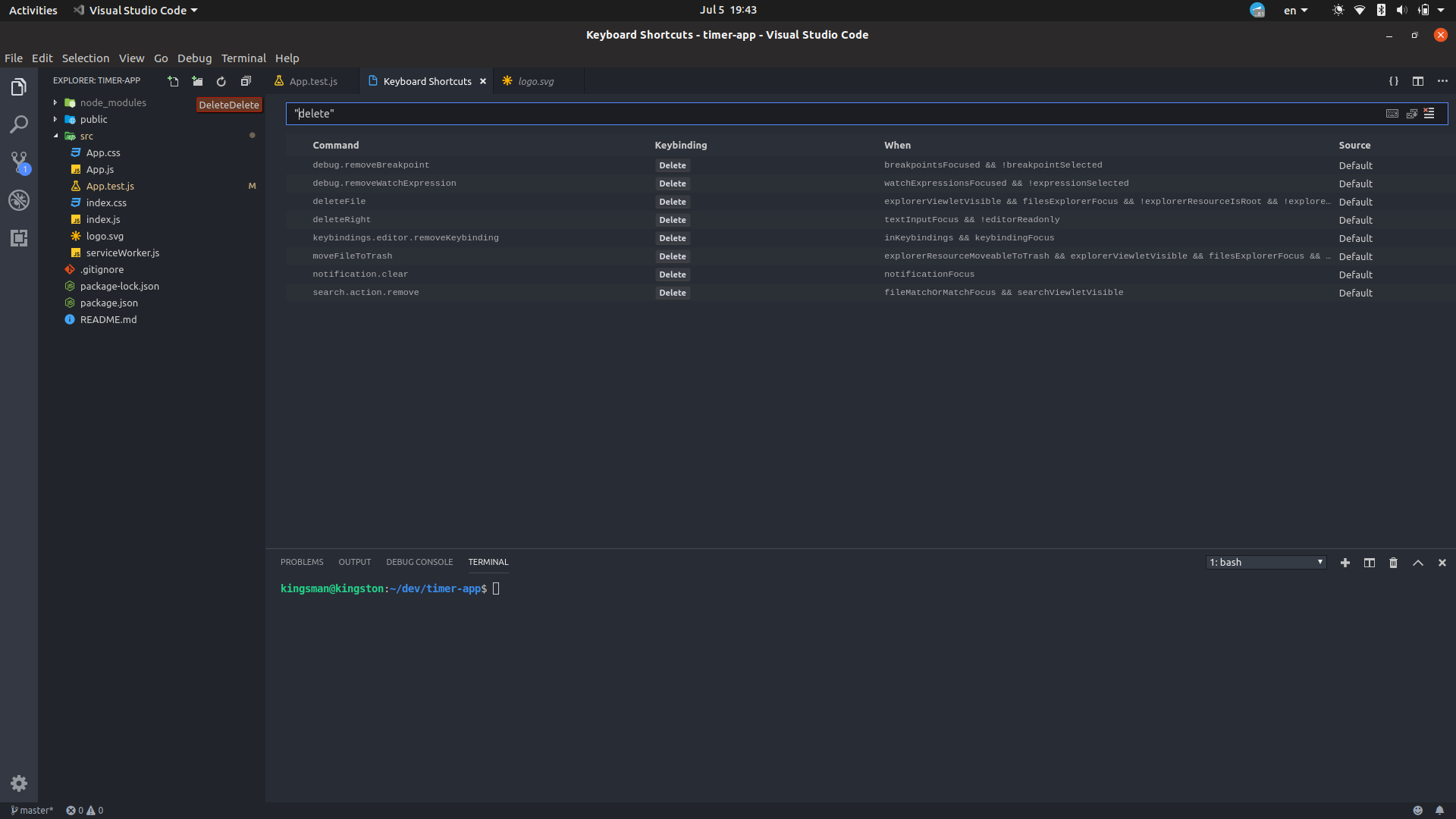Switch to the PROBLEMS panel tab

coord(302,562)
